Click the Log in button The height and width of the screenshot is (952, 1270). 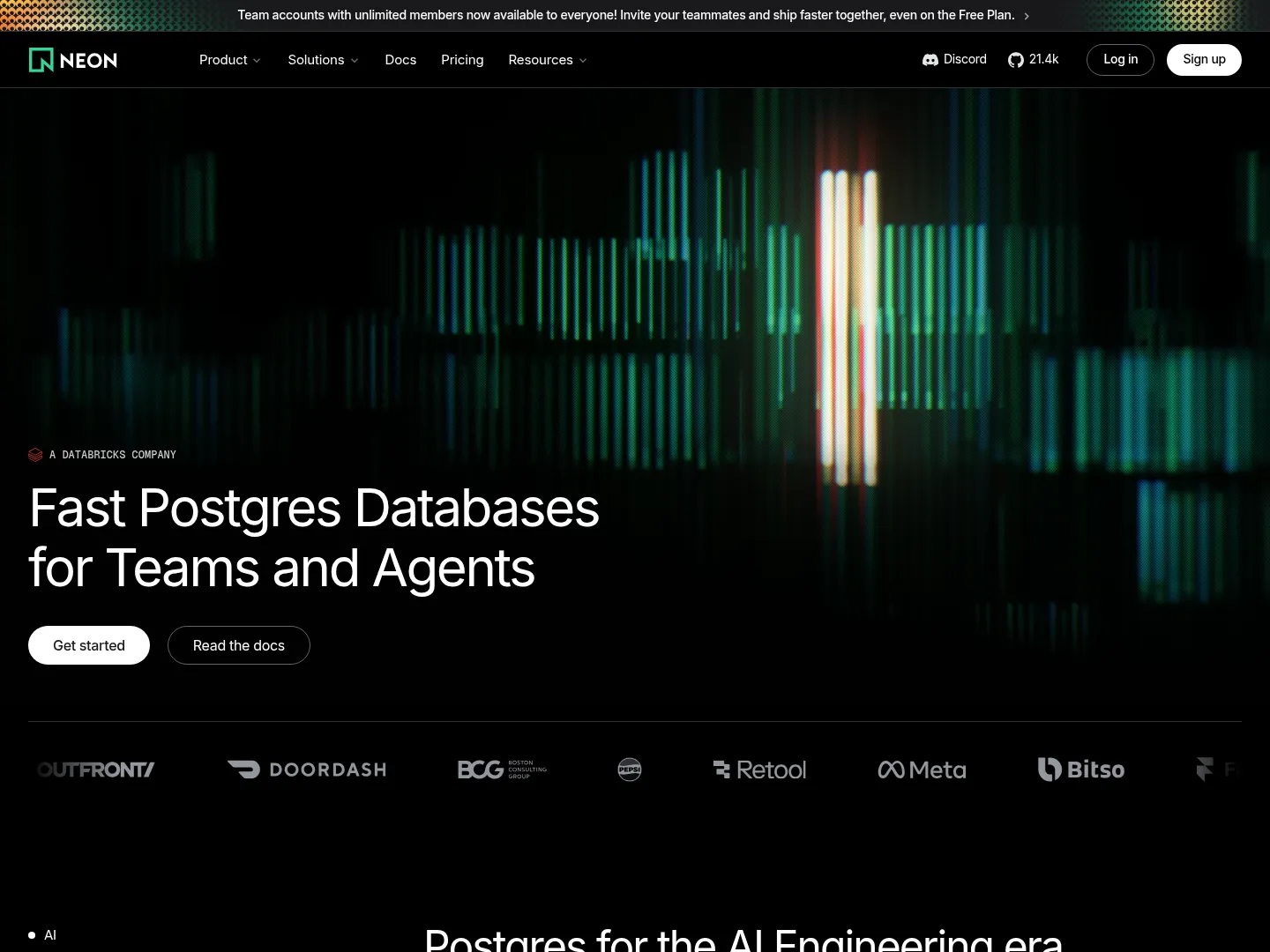[1120, 60]
